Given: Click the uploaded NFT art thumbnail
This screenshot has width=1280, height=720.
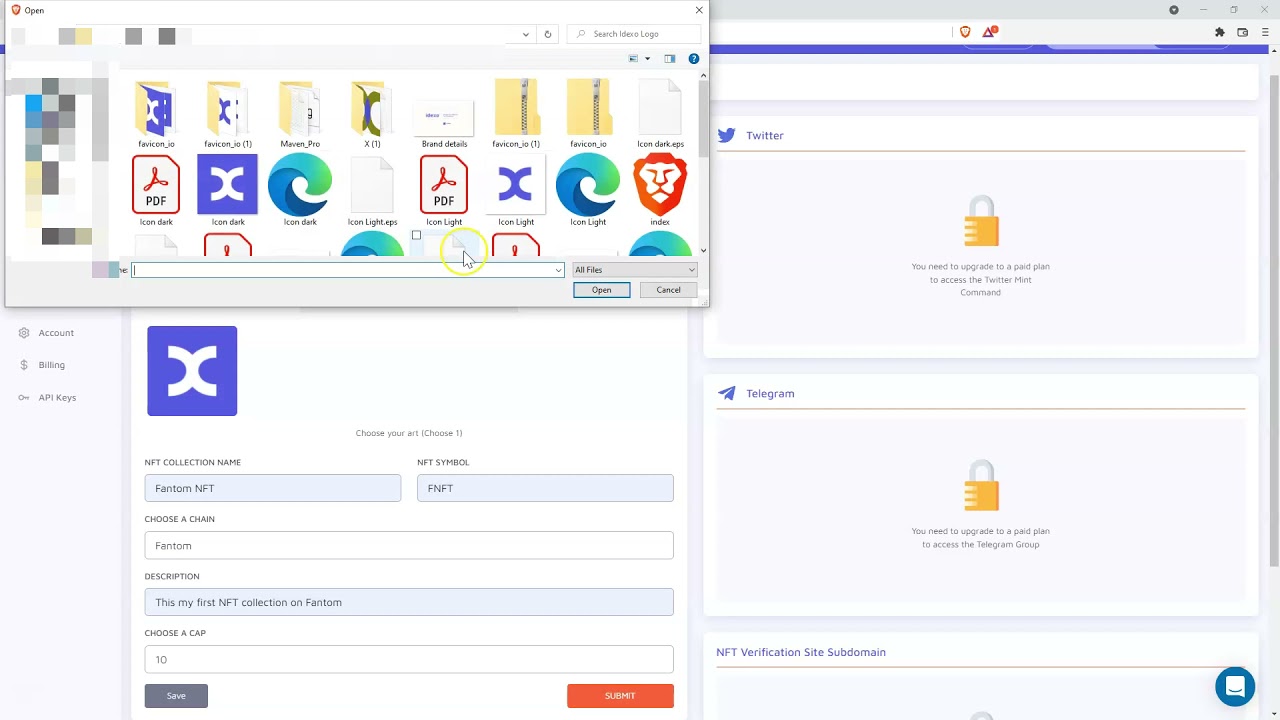Looking at the screenshot, I should pyautogui.click(x=192, y=371).
